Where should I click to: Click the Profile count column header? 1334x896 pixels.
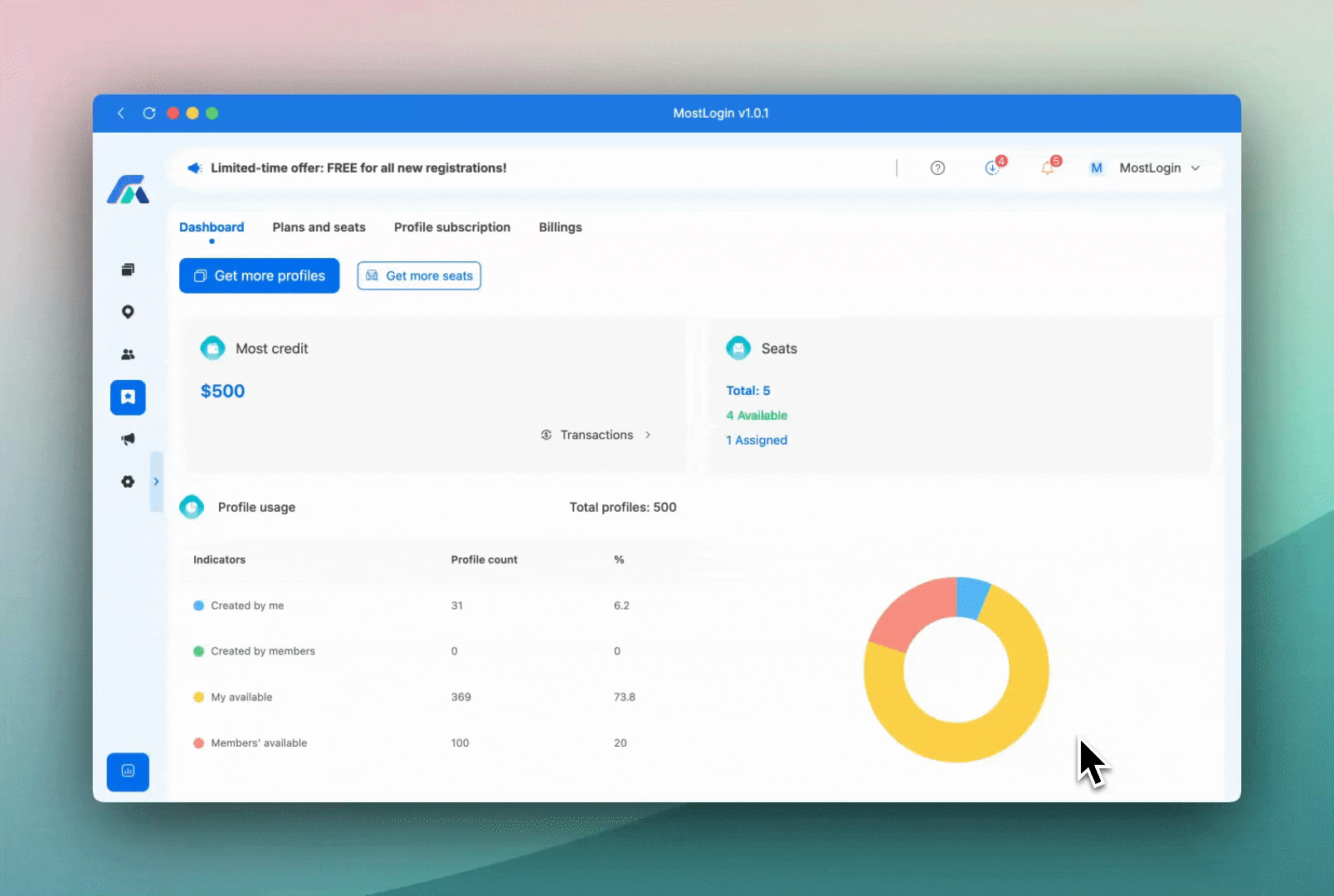point(484,560)
